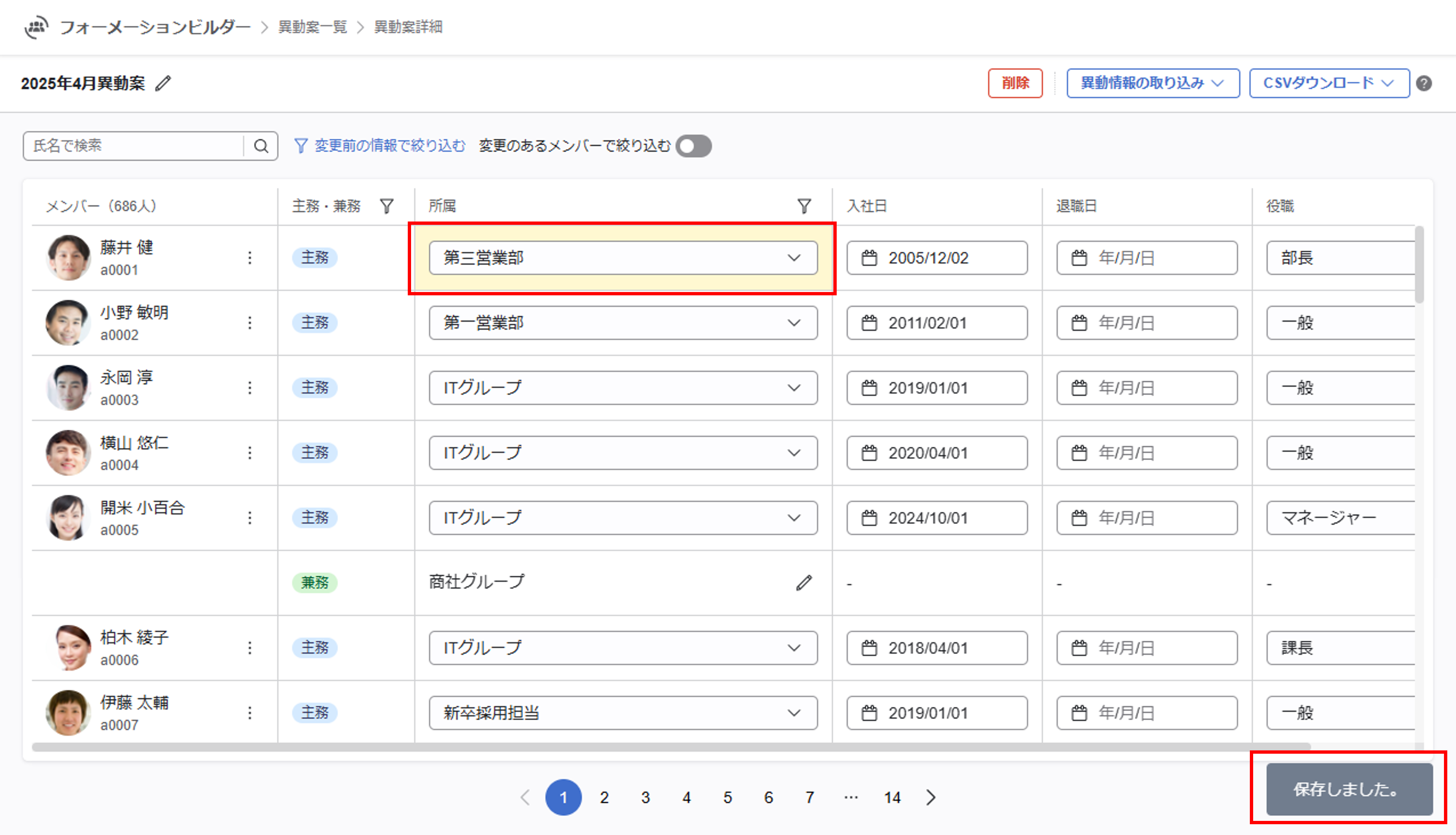Click the help question mark icon
The image size is (1456, 835).
(x=1423, y=83)
